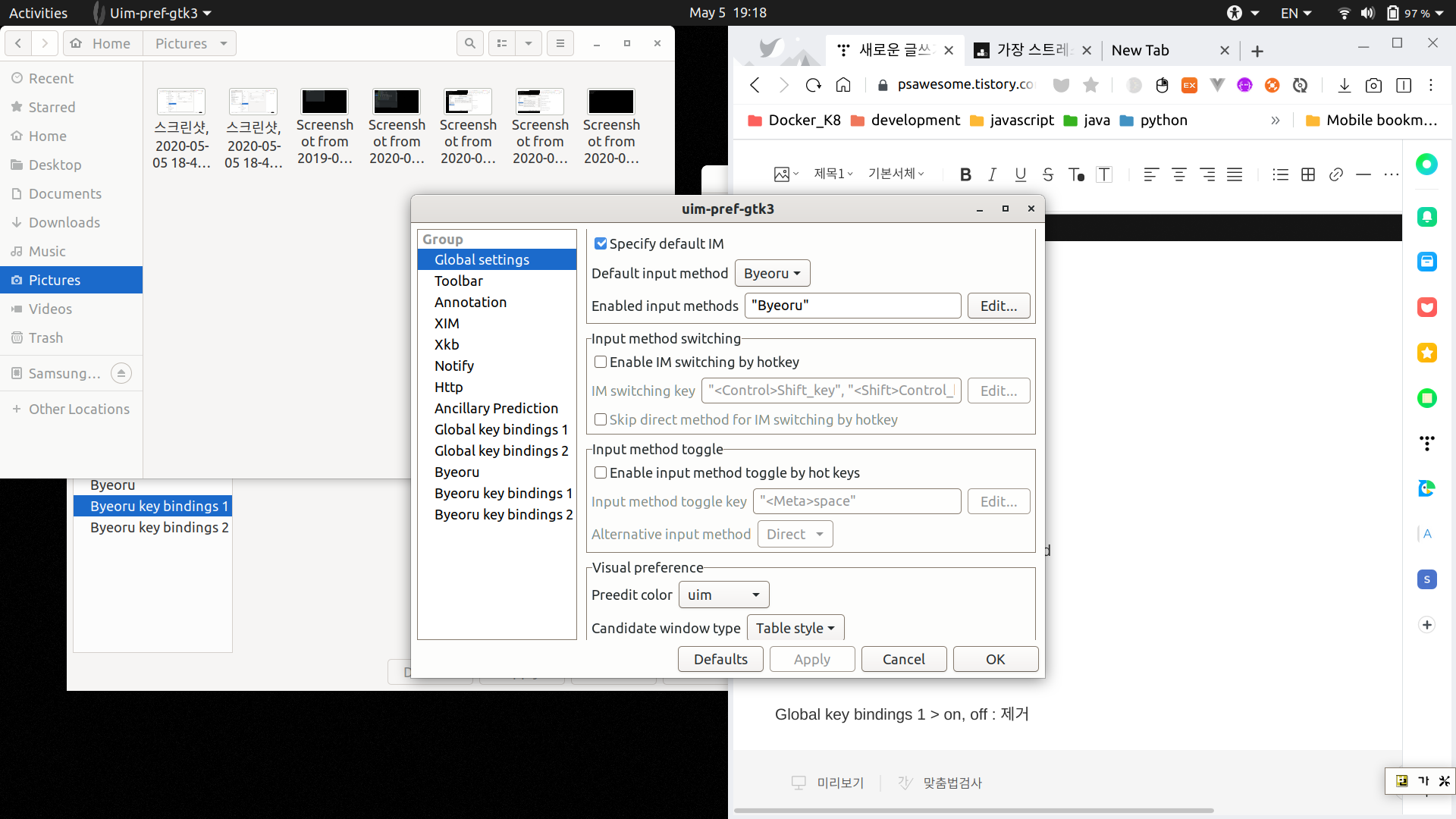Click the search icon in Files
The height and width of the screenshot is (819, 1456).
coord(470,43)
